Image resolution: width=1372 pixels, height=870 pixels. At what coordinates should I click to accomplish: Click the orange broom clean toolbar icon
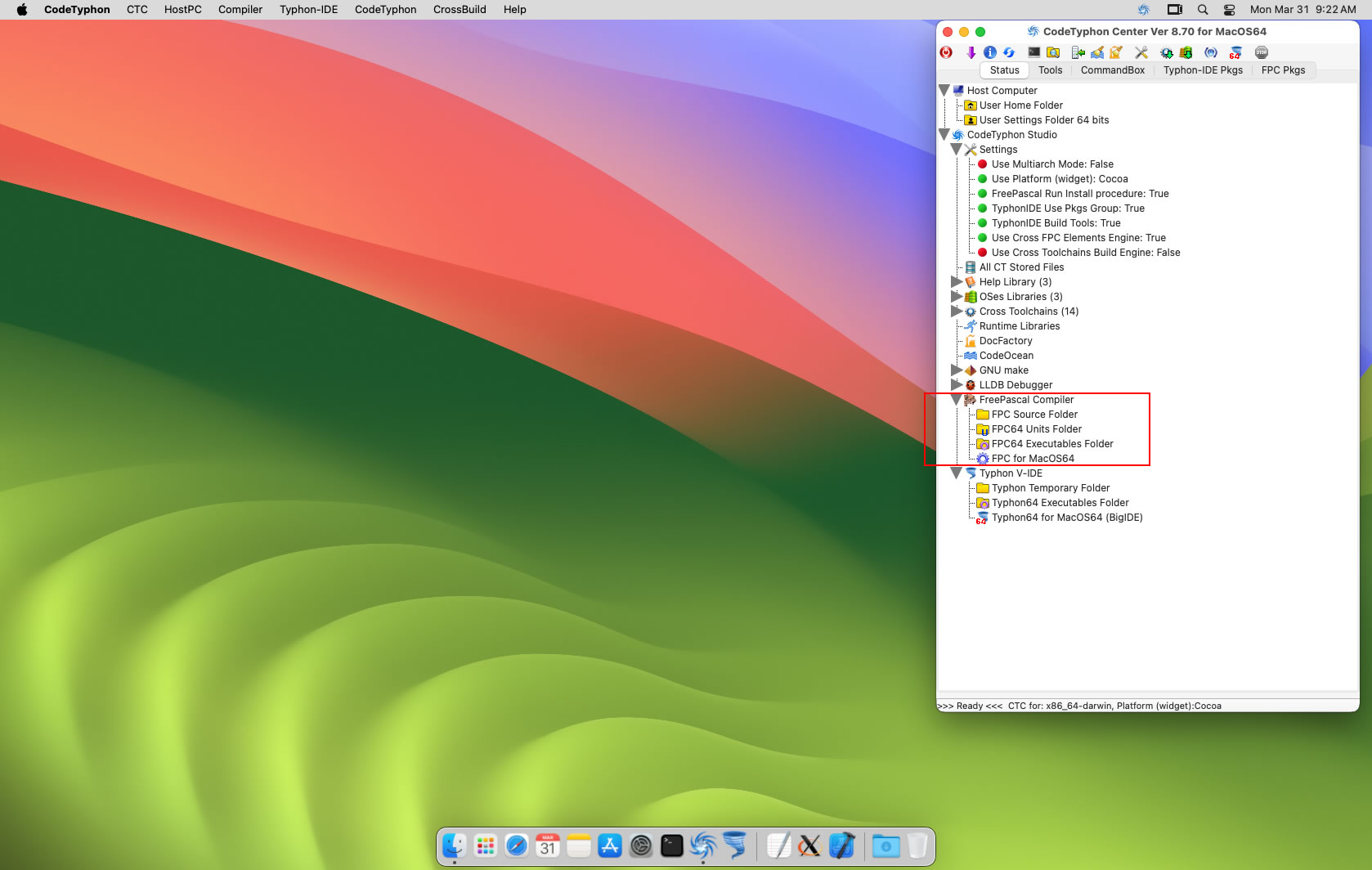(1116, 52)
